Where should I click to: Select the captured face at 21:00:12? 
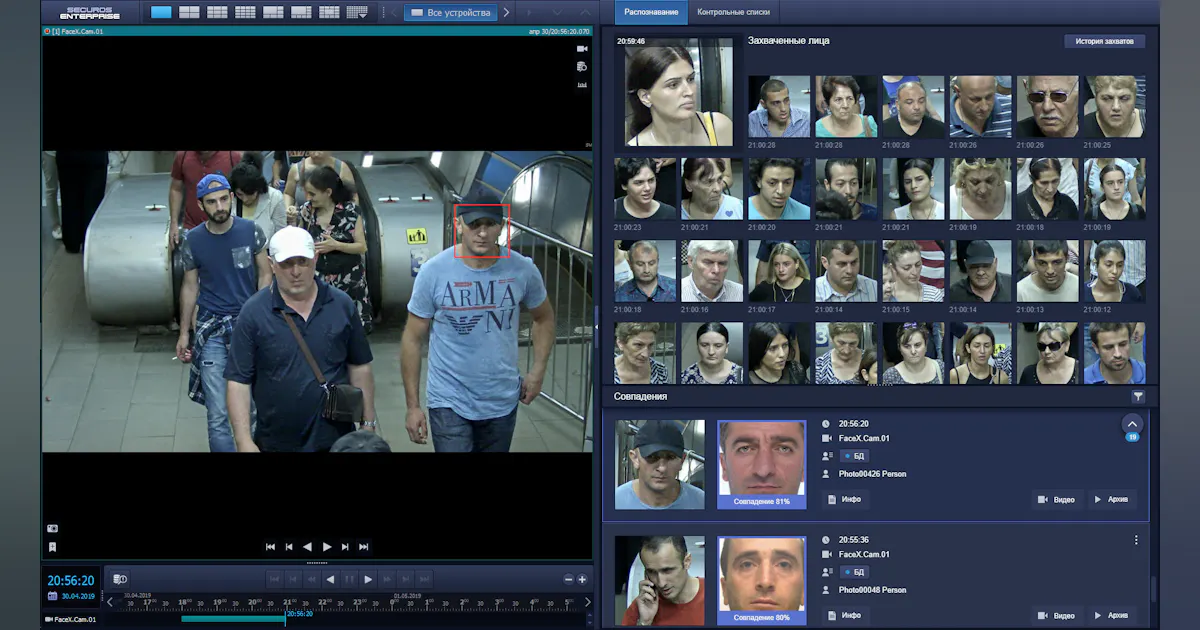pos(1115,270)
